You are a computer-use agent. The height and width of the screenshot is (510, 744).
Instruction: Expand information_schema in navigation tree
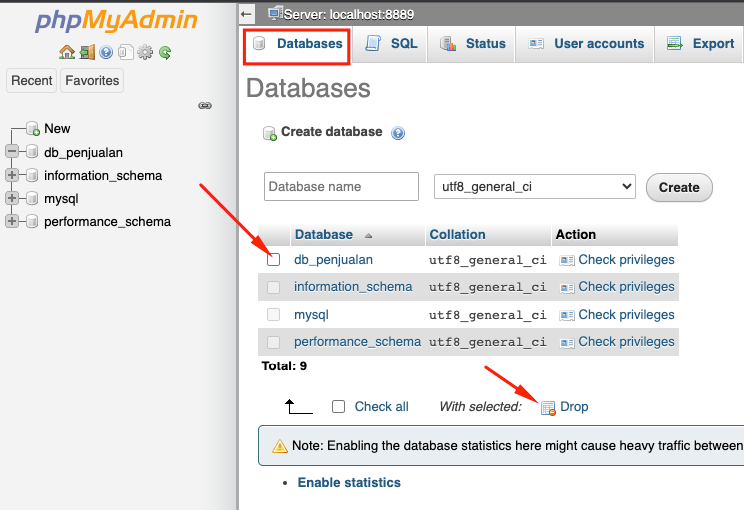click(12, 175)
